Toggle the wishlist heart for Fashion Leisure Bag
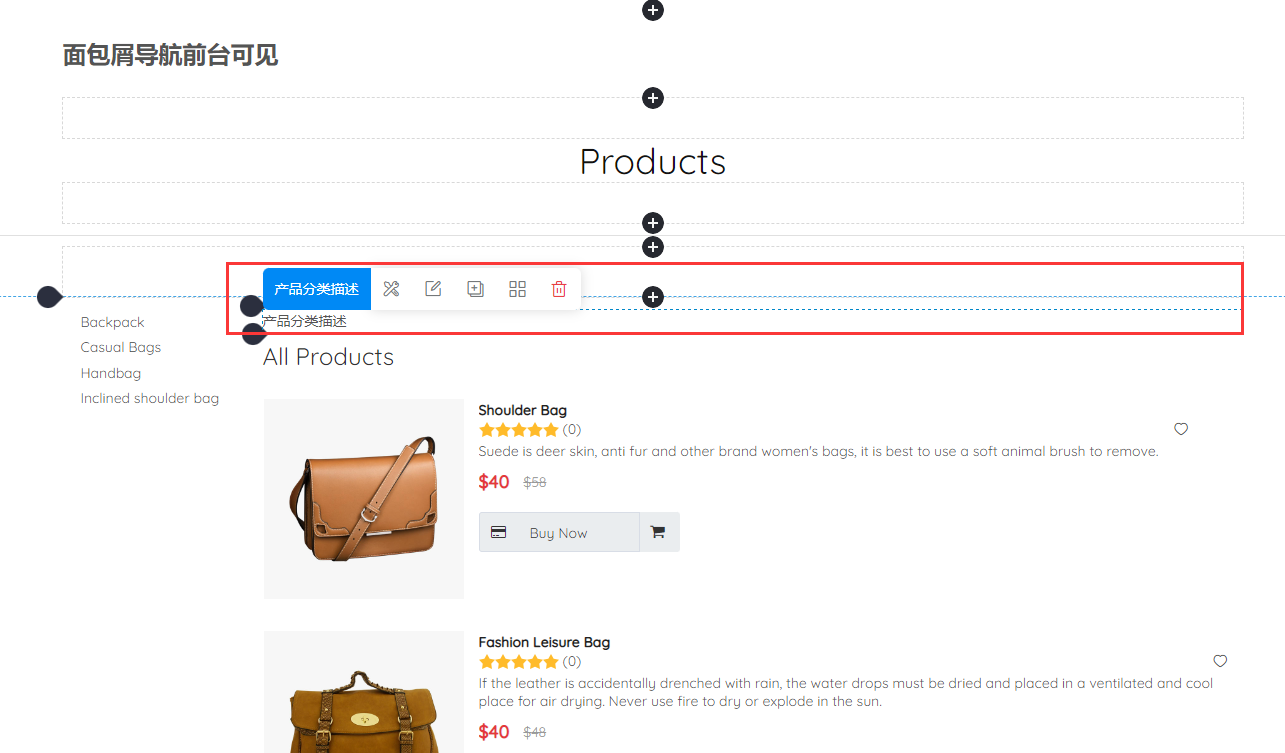Viewport: 1285px width, 753px height. [1220, 661]
